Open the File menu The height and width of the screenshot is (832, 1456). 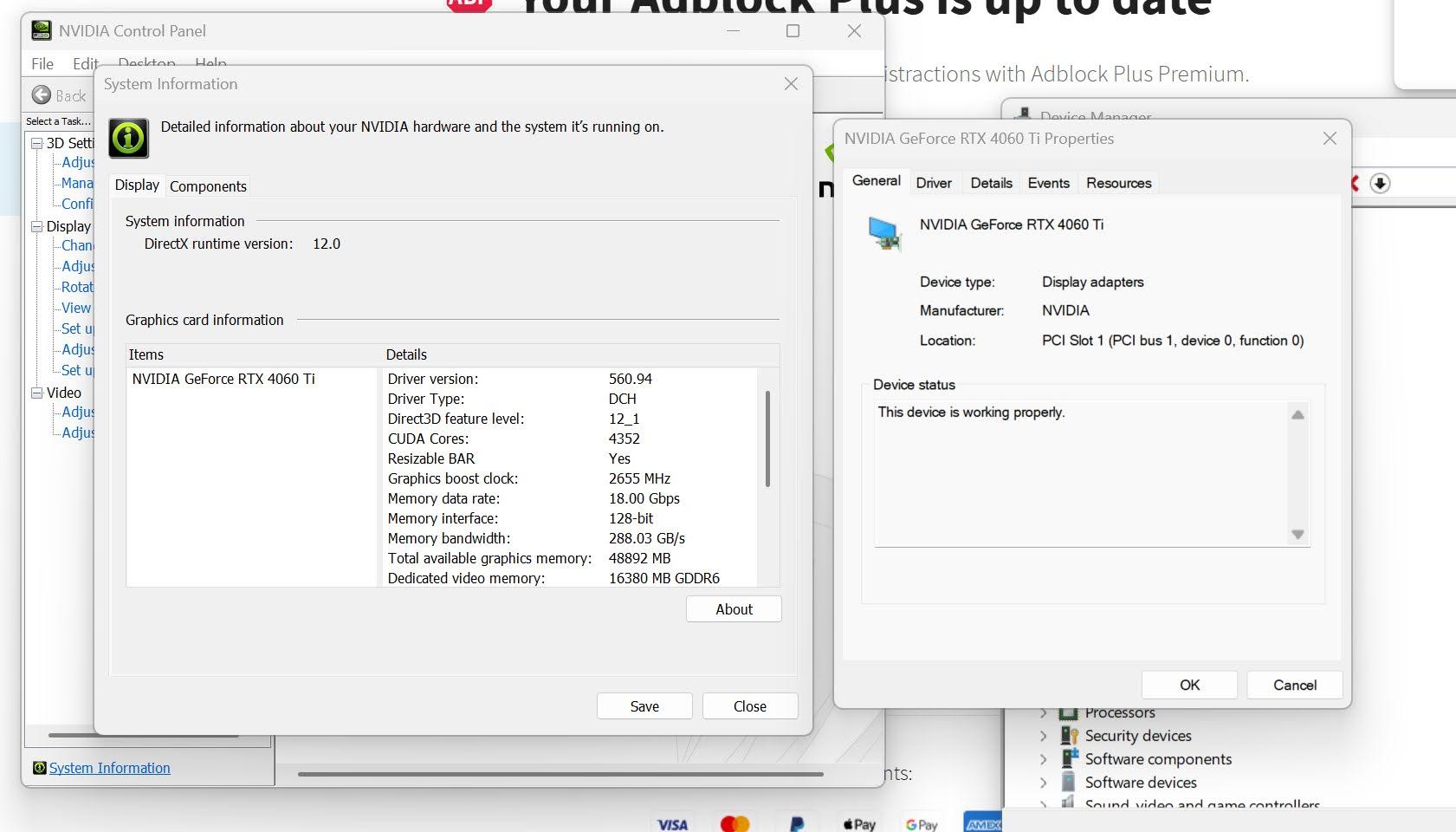tap(42, 64)
